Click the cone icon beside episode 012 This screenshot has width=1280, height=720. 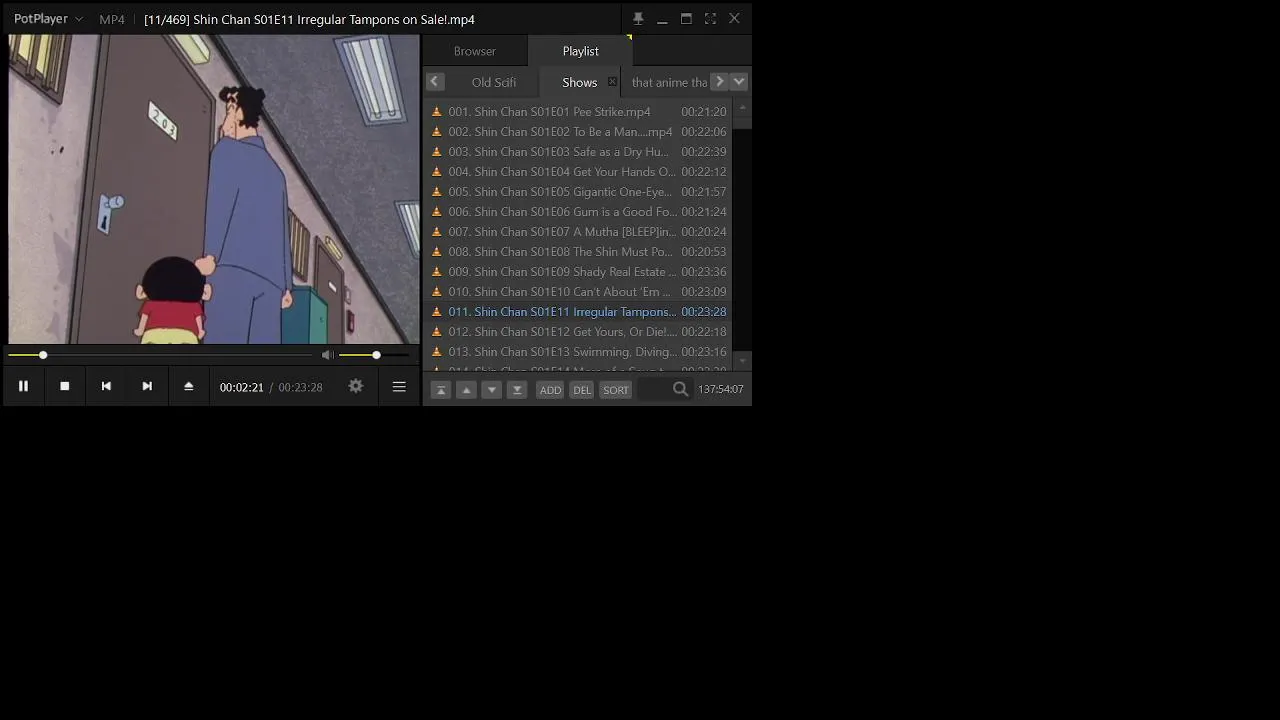[436, 332]
